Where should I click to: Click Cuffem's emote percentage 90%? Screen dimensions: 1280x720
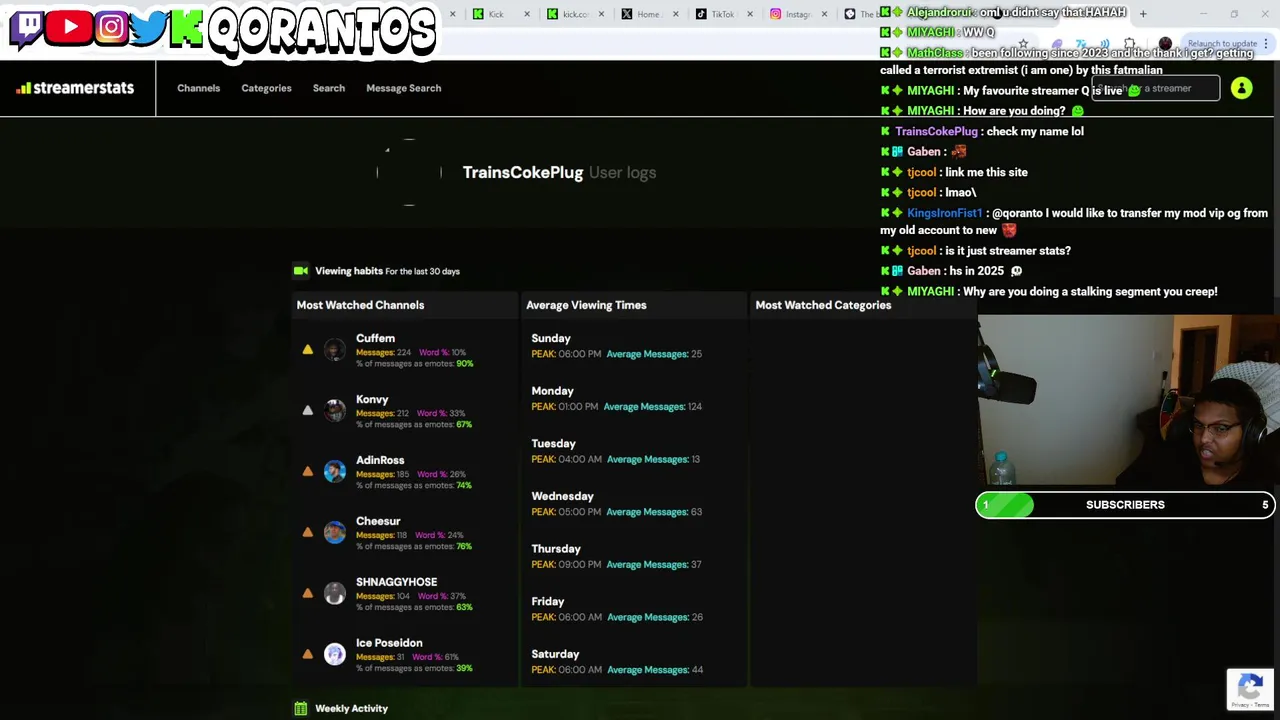click(464, 364)
